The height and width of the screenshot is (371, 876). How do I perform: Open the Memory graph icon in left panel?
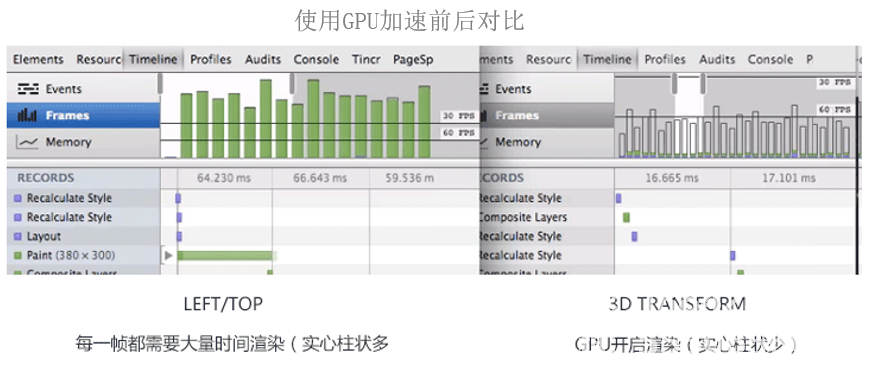pos(27,142)
